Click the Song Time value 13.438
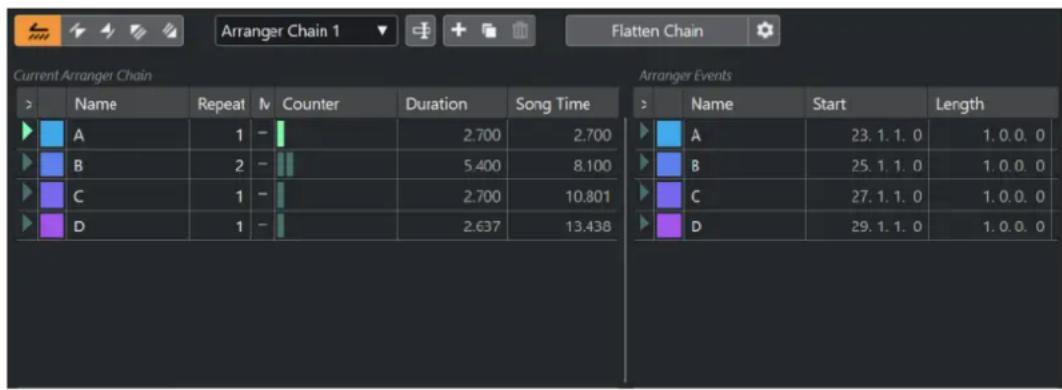 click(x=588, y=227)
